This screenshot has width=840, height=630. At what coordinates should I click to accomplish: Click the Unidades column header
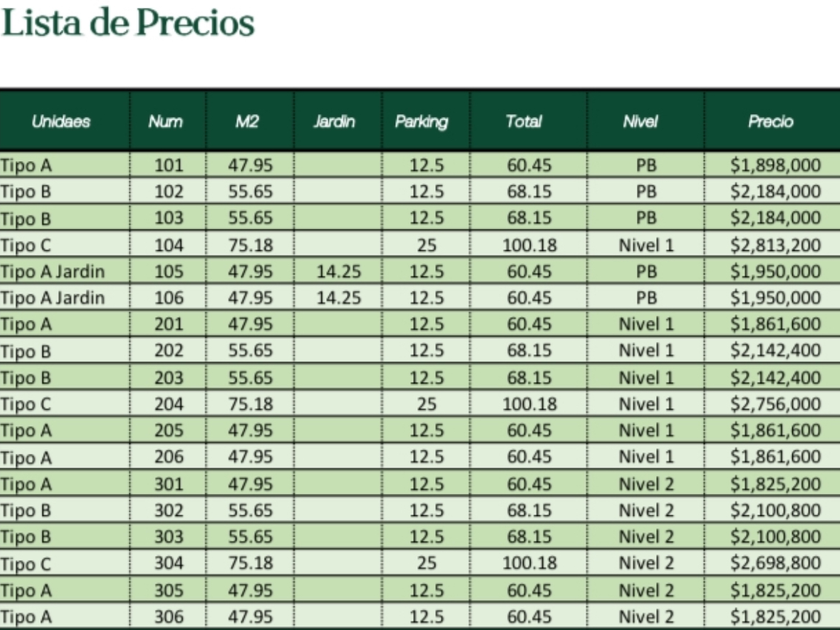[61, 122]
